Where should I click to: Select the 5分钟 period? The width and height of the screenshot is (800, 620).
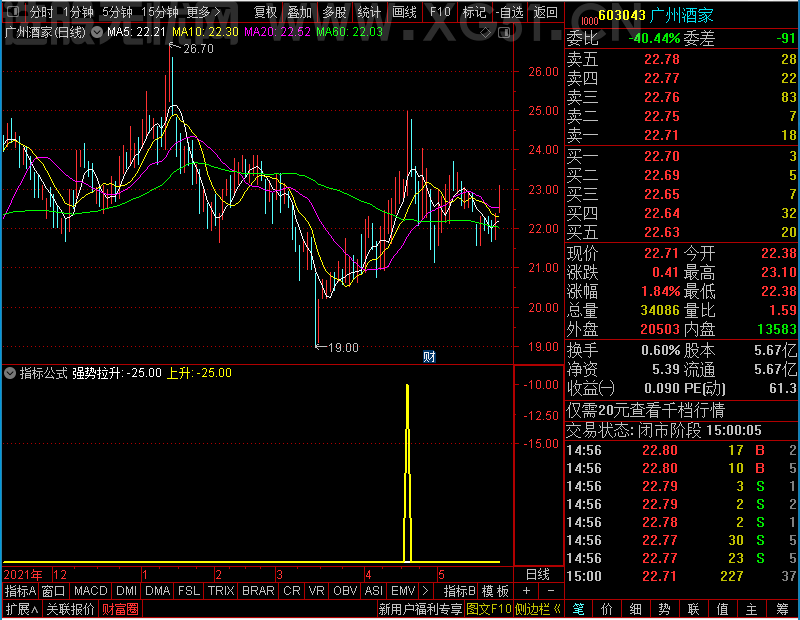pos(117,12)
